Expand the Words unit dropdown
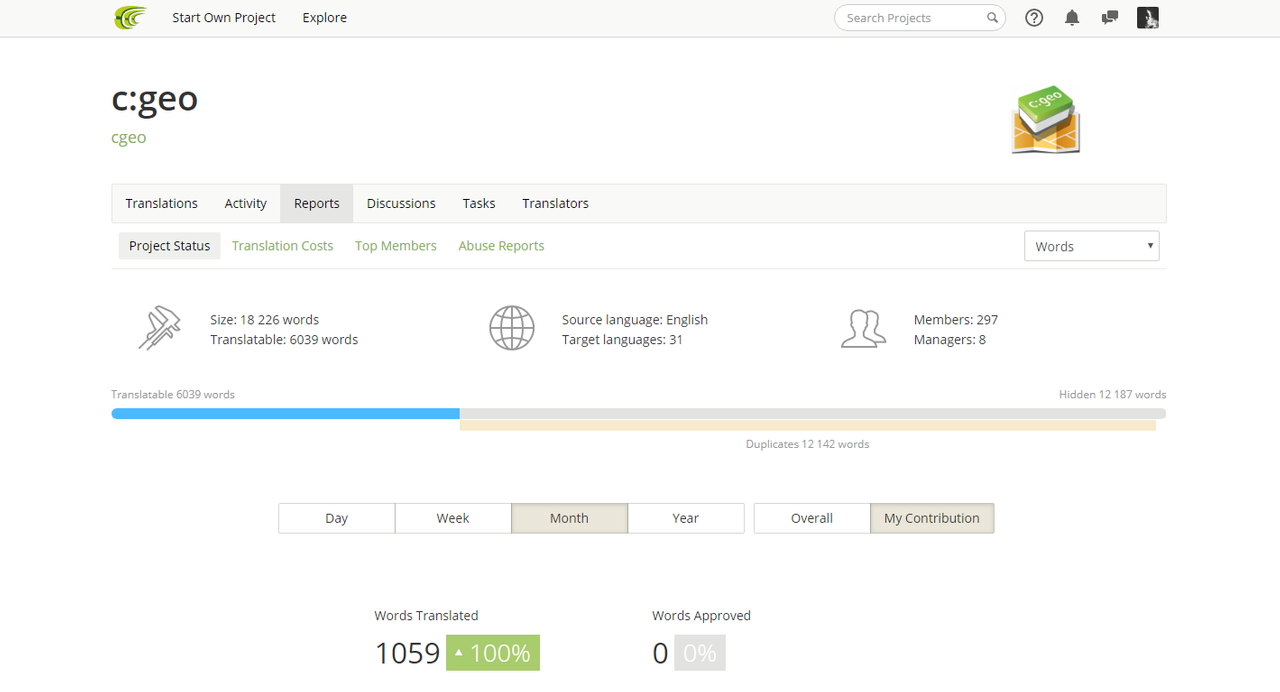Screen dimensions: 1280x692 coord(1092,246)
